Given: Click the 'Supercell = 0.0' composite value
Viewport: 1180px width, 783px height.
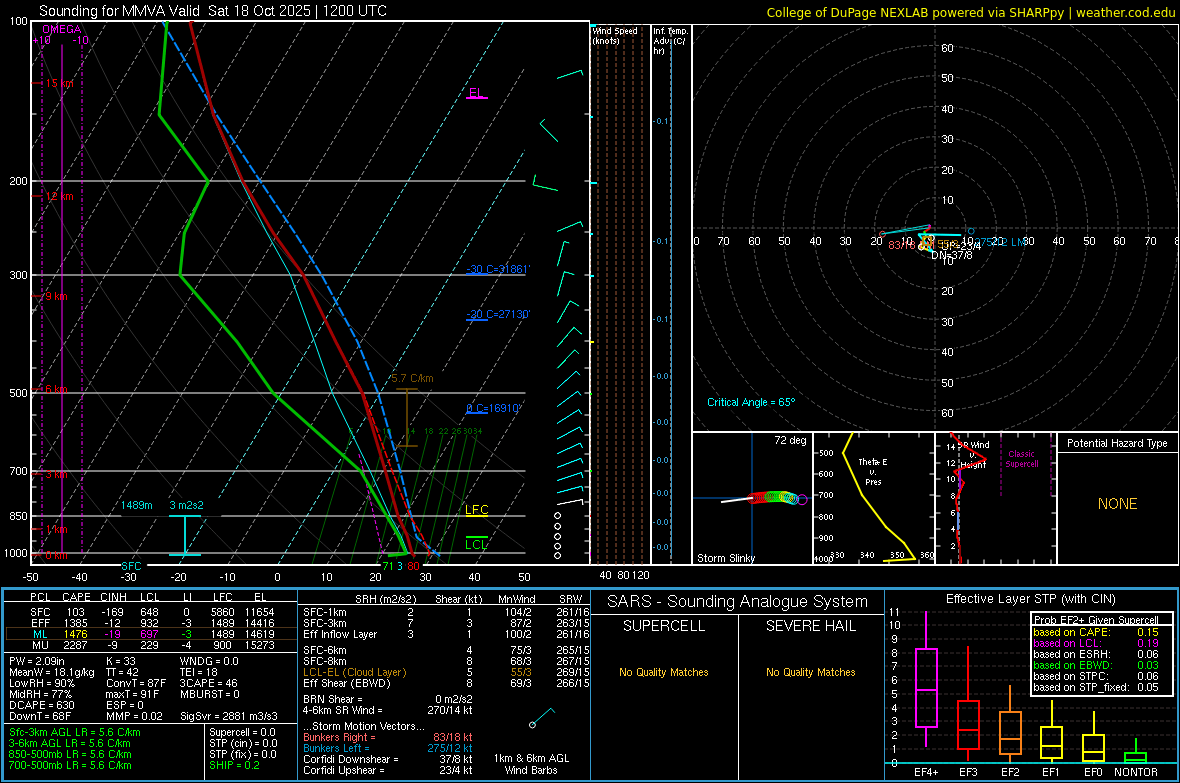Looking at the screenshot, I should tap(242, 733).
